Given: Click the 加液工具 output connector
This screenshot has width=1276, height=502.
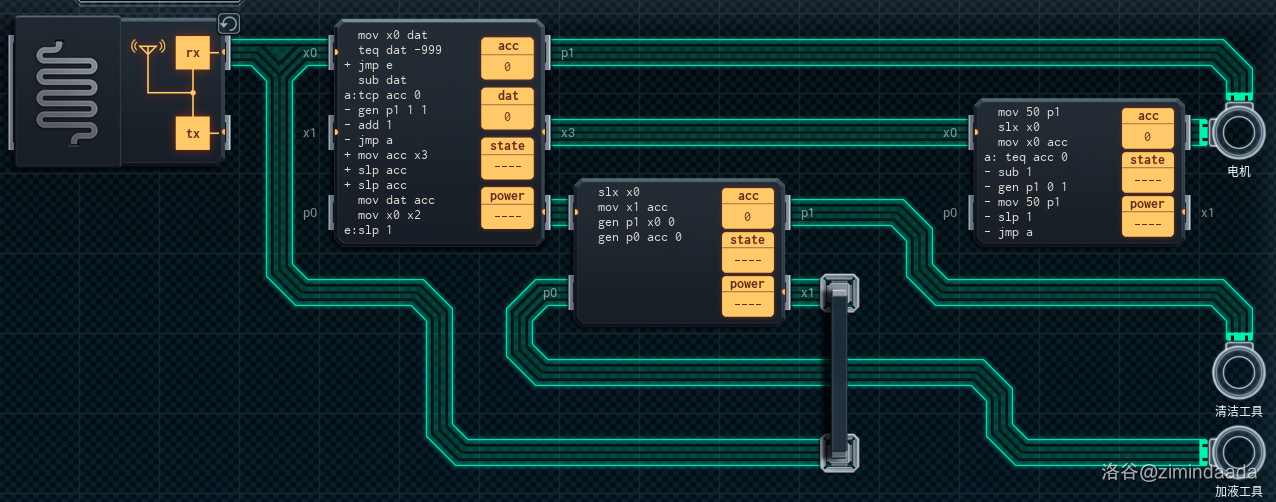Looking at the screenshot, I should coord(1238,451).
